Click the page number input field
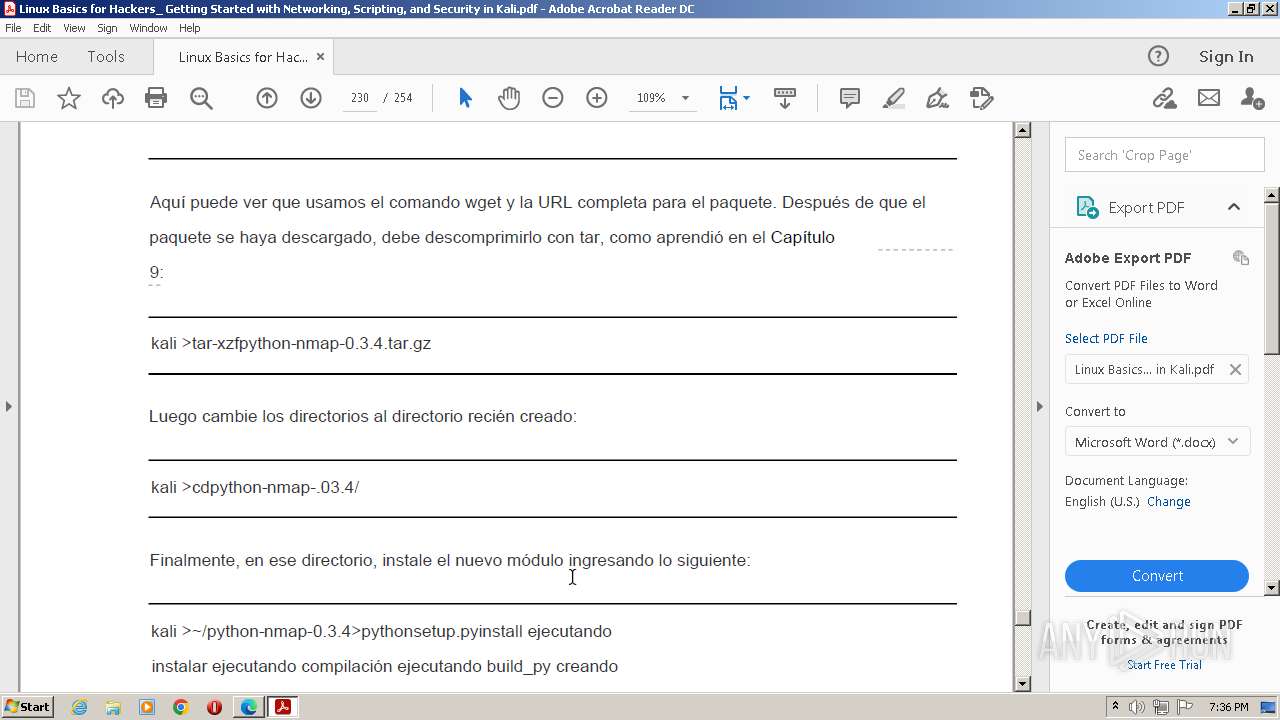1280x720 pixels. pyautogui.click(x=359, y=98)
